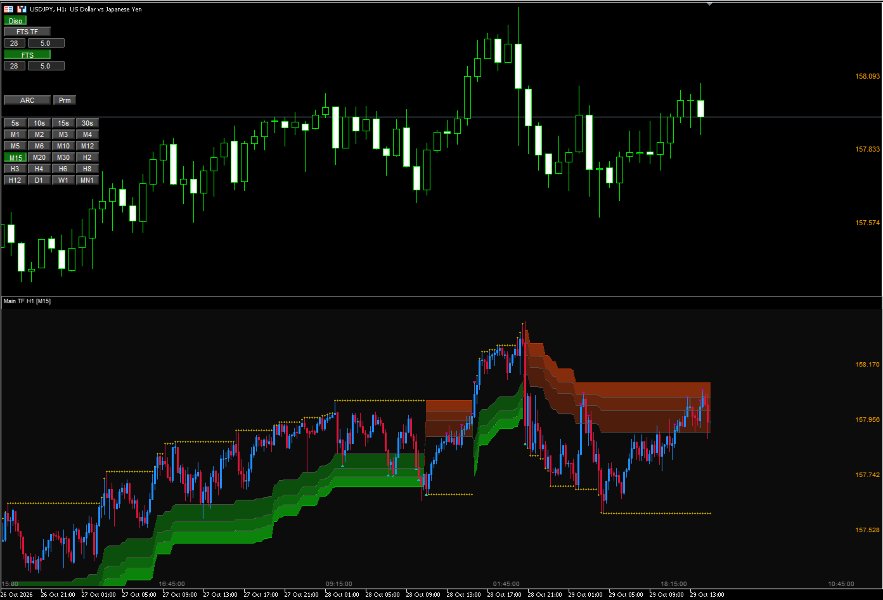Click the 26 Oct 2026 date label

[x=17, y=595]
